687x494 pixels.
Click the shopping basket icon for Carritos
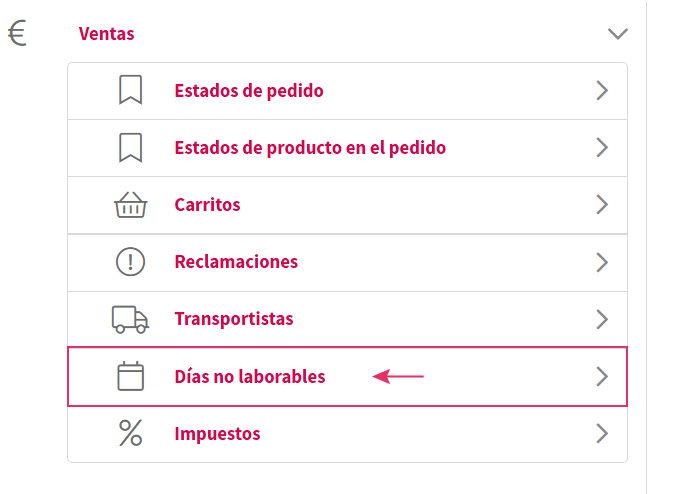(130, 205)
